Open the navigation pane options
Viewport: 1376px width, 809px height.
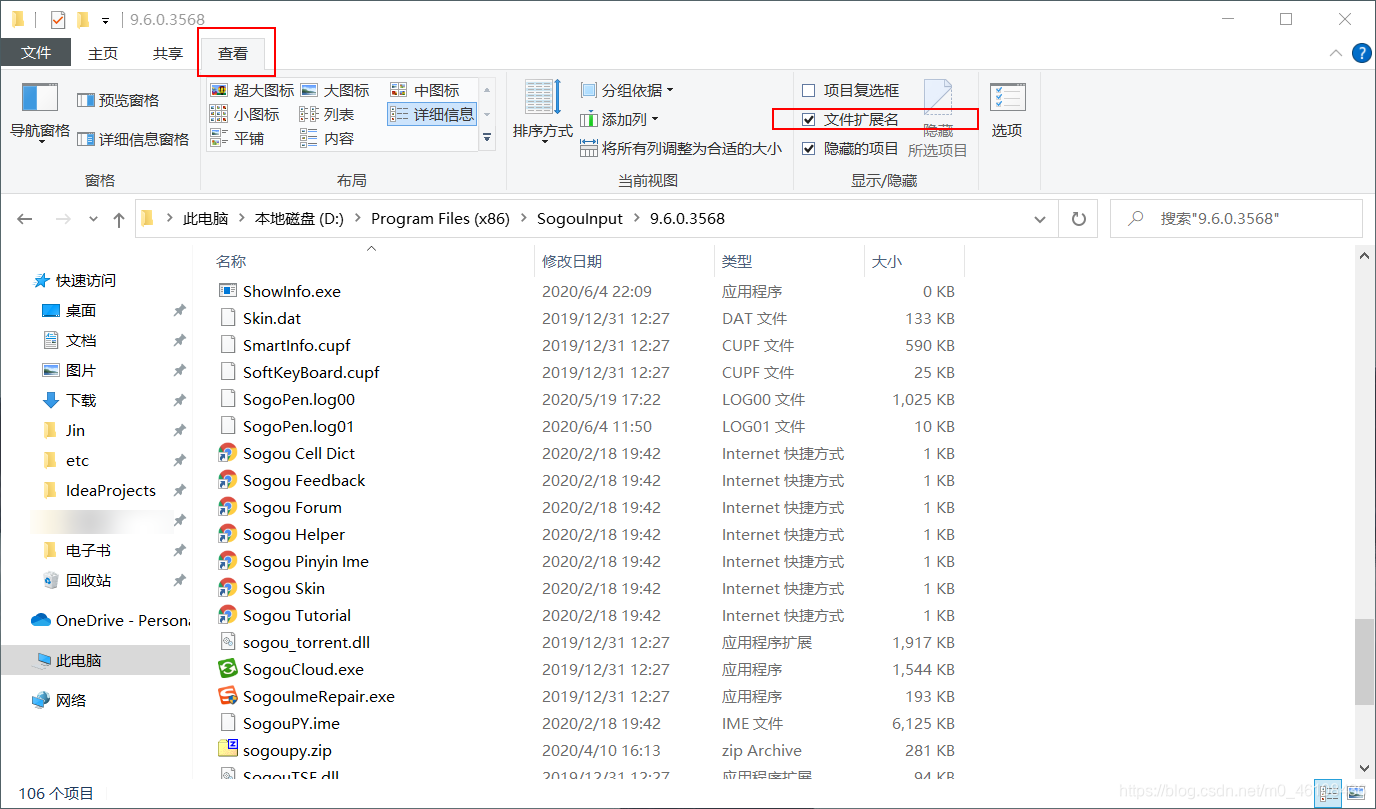(x=40, y=113)
